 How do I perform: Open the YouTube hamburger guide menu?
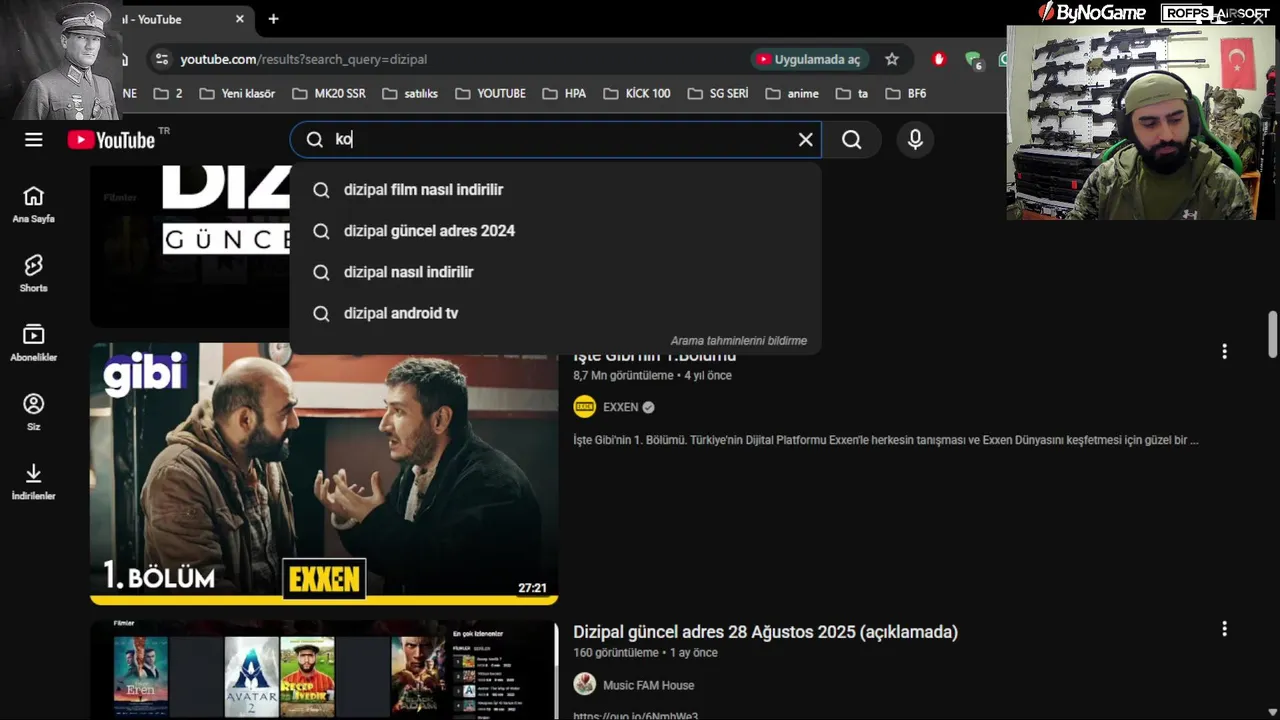[34, 140]
